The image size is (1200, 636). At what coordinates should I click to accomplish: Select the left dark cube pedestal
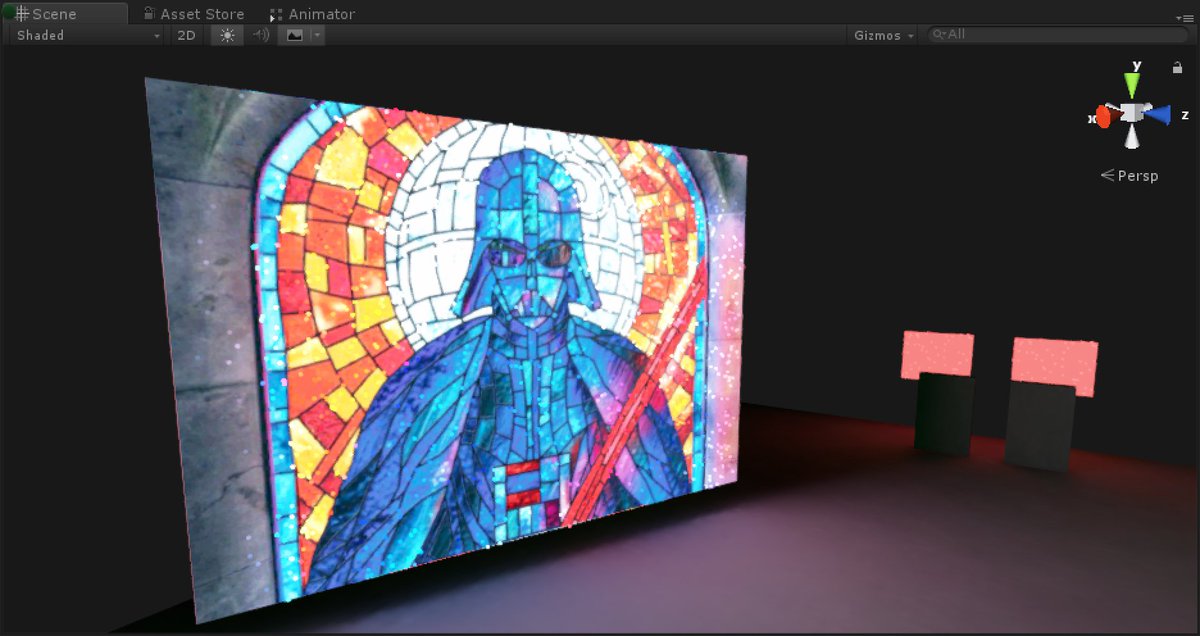coord(944,414)
